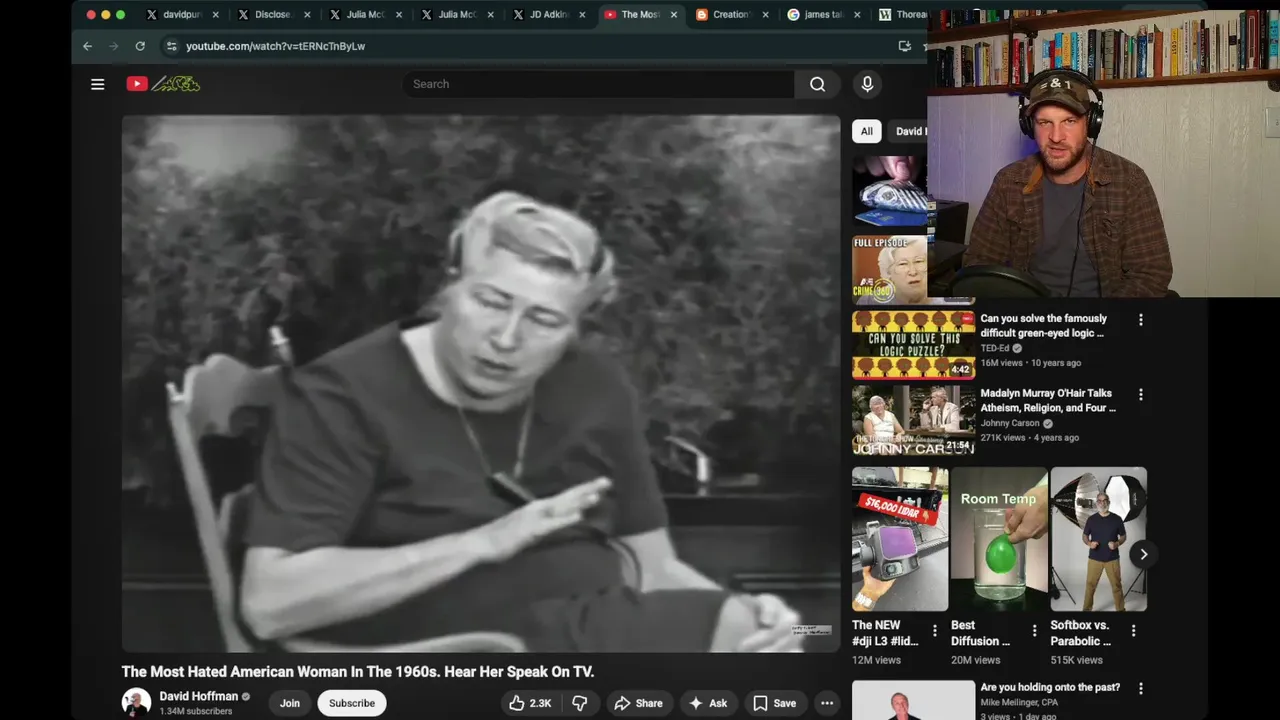Open the YouTube guide hamburger menu

coord(98,84)
